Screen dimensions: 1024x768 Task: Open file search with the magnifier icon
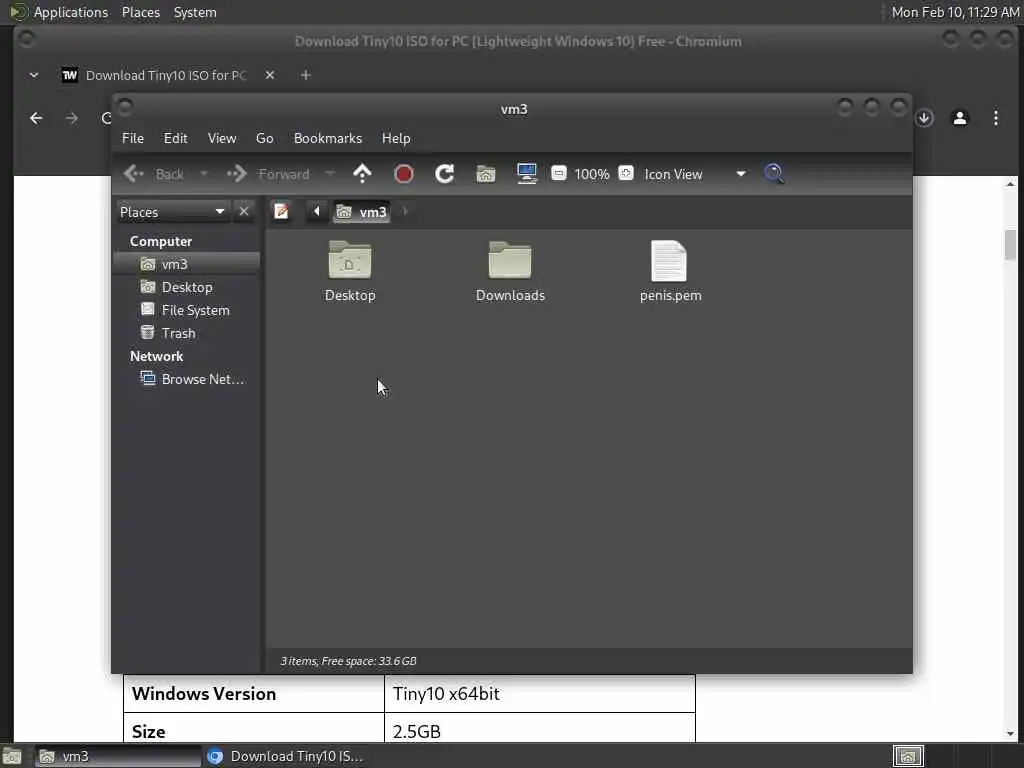(x=774, y=174)
